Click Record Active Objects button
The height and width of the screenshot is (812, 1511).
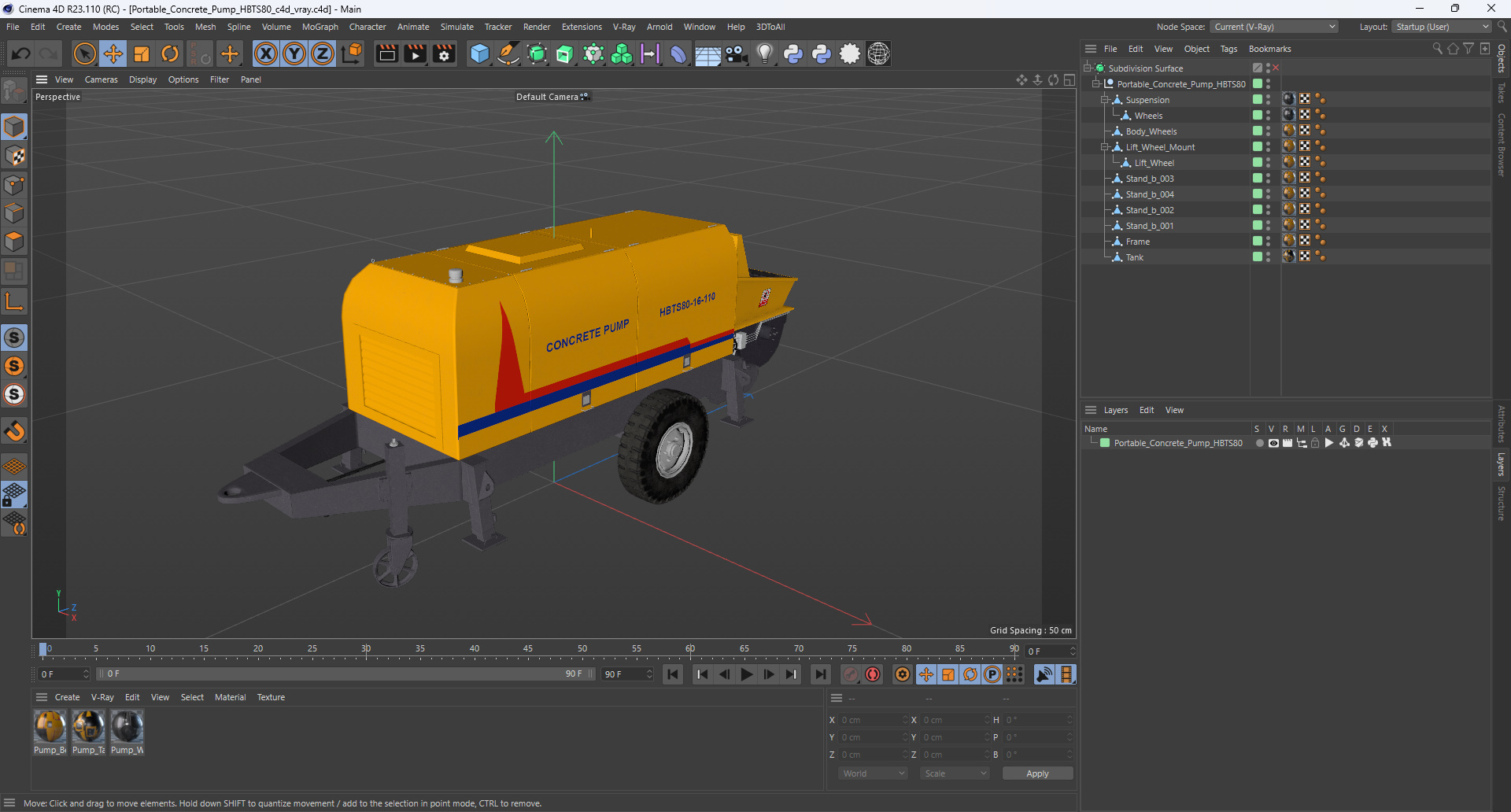(851, 674)
